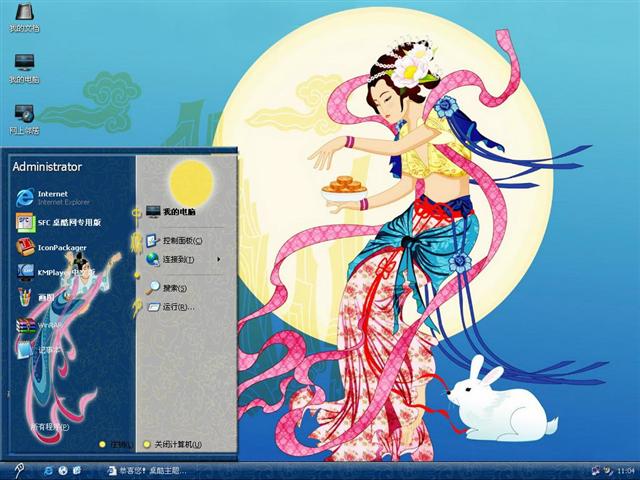Open 我的电脑 in Start menu right pane
This screenshot has width=640, height=480.
point(171,211)
